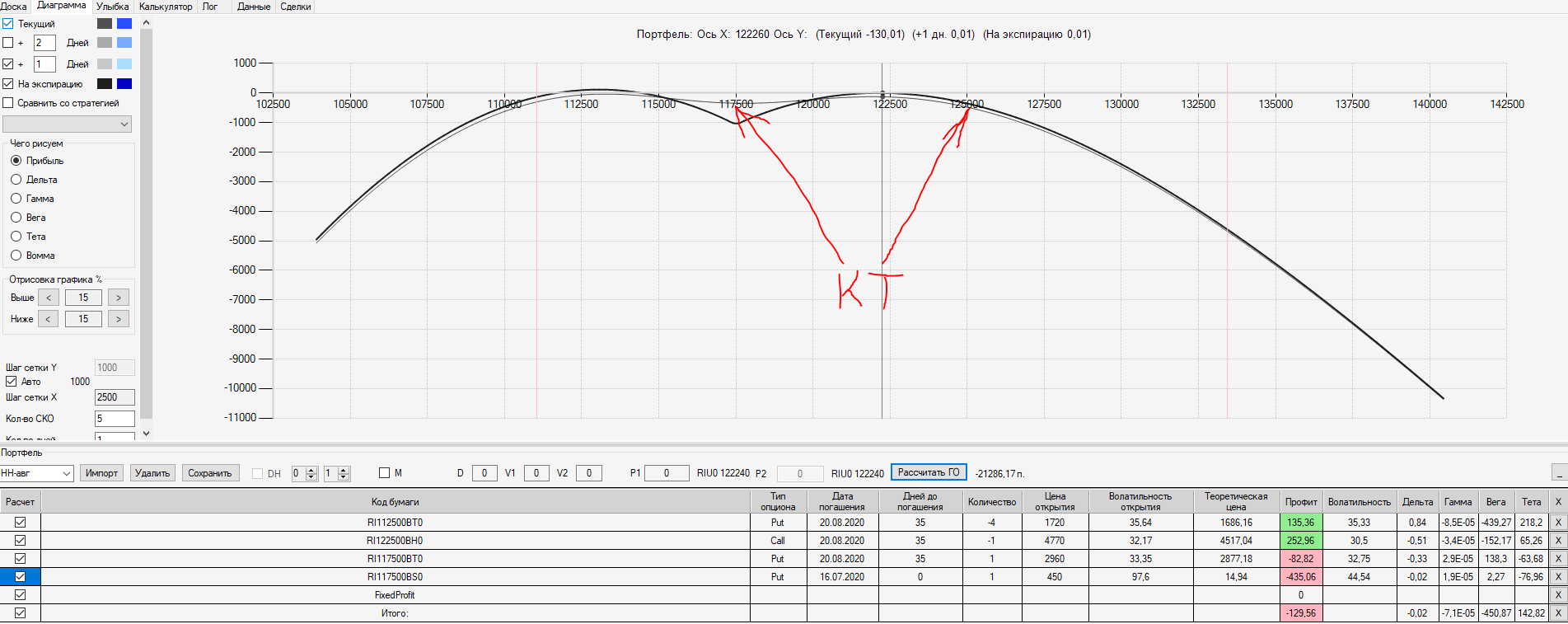The image size is (1568, 624).
Task: Enable the M checkbox
Action: (x=384, y=473)
